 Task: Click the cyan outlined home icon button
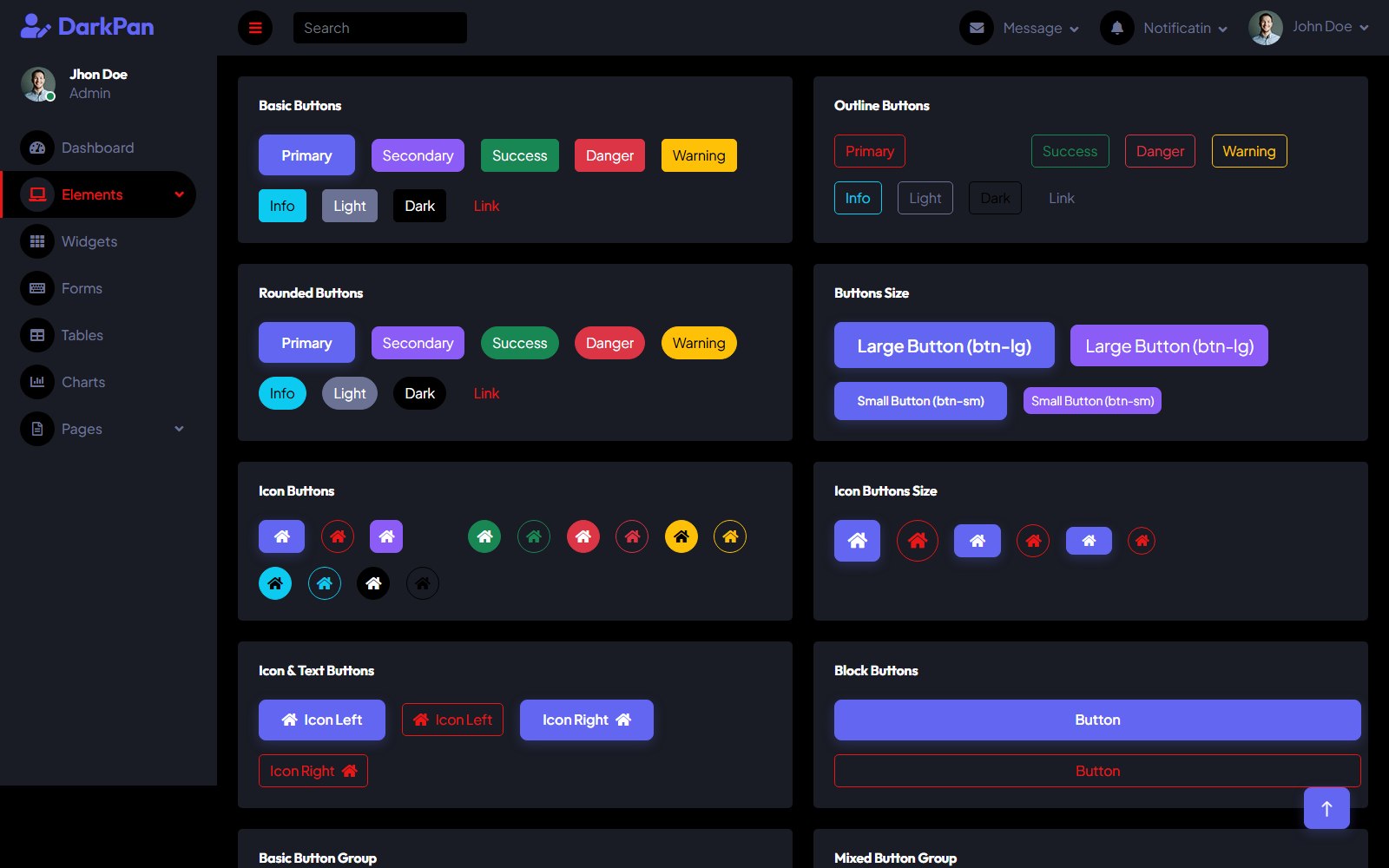325,583
